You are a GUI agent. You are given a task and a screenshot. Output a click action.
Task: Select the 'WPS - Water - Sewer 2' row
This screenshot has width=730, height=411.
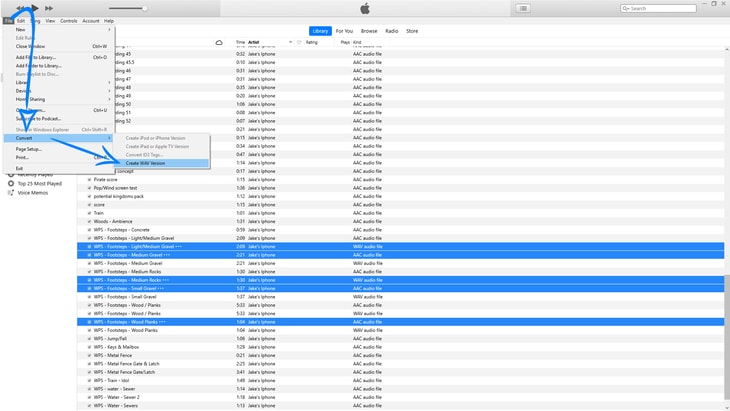click(400, 398)
